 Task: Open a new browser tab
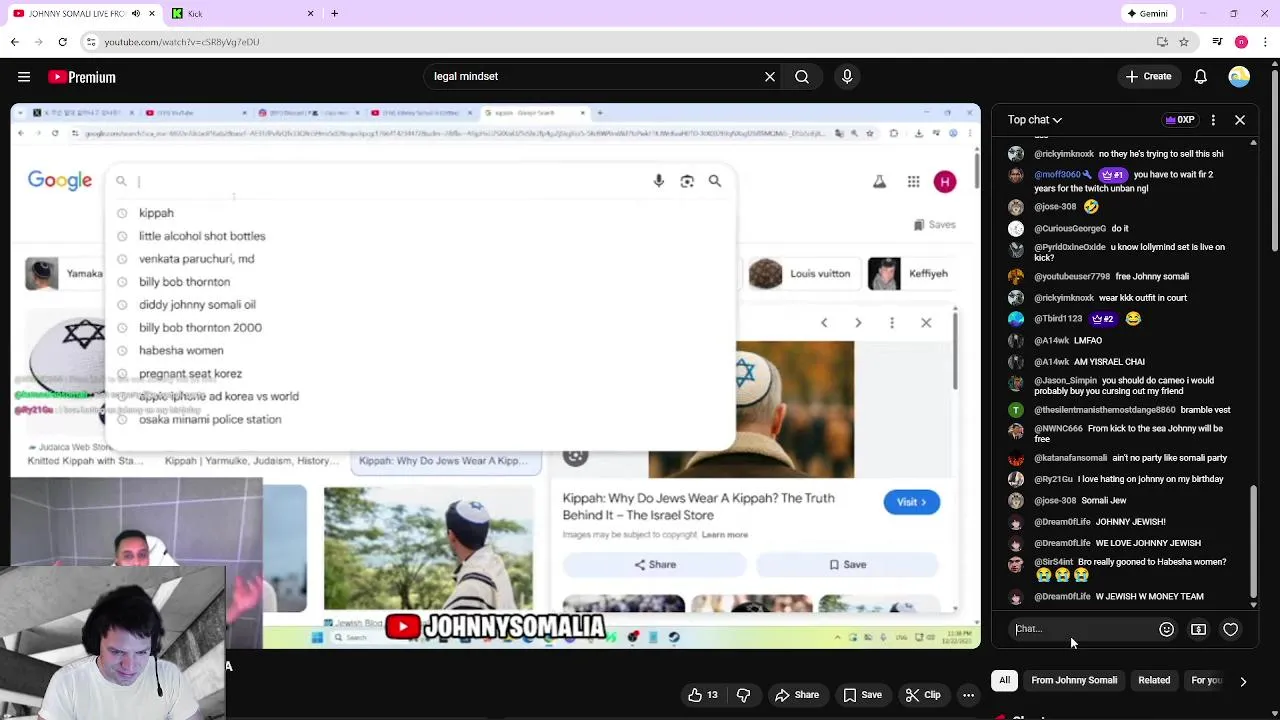pyautogui.click(x=334, y=13)
